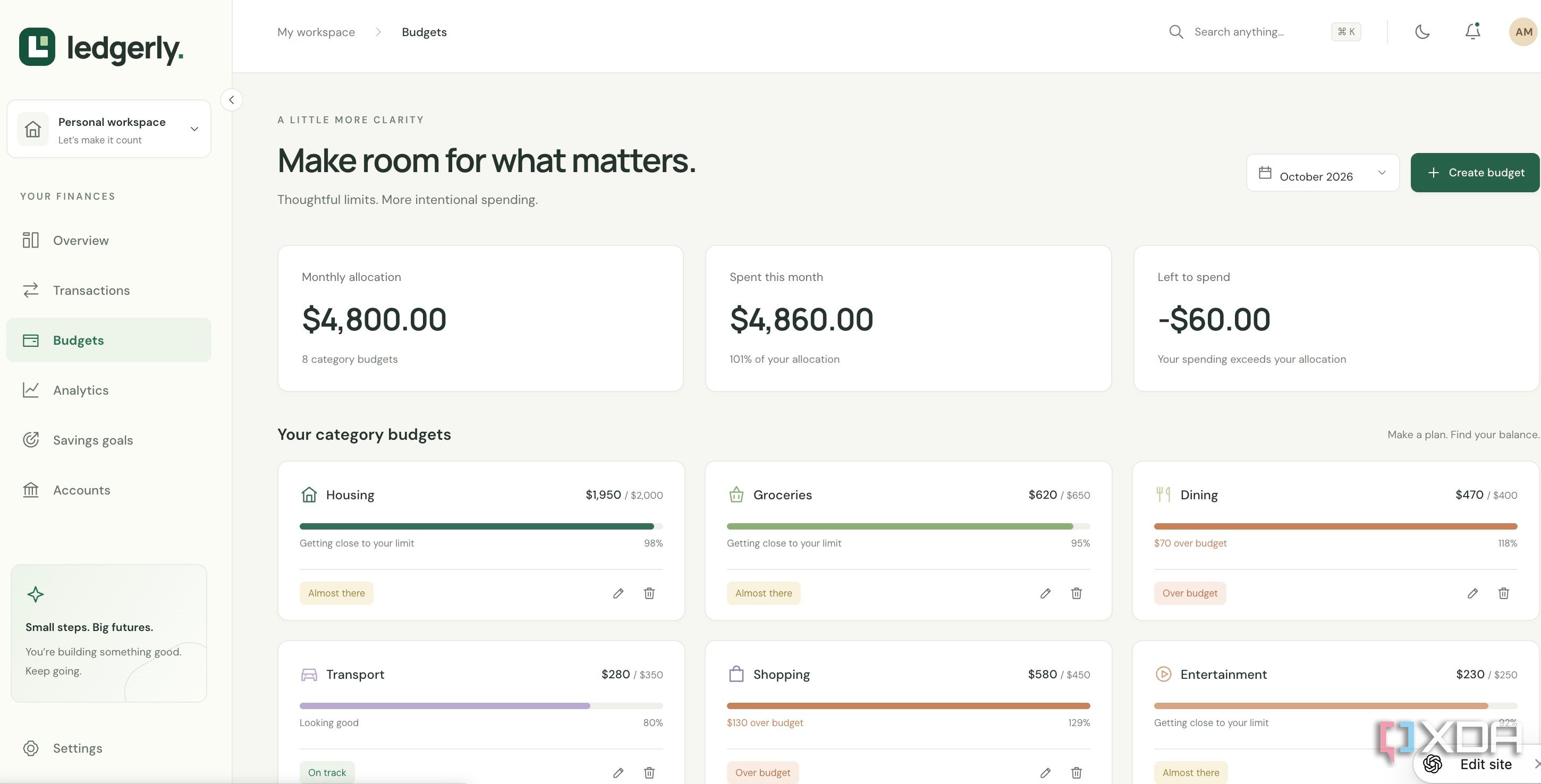1541x784 pixels.
Task: Delete the Dining budget via the trash icon
Action: 1503,593
